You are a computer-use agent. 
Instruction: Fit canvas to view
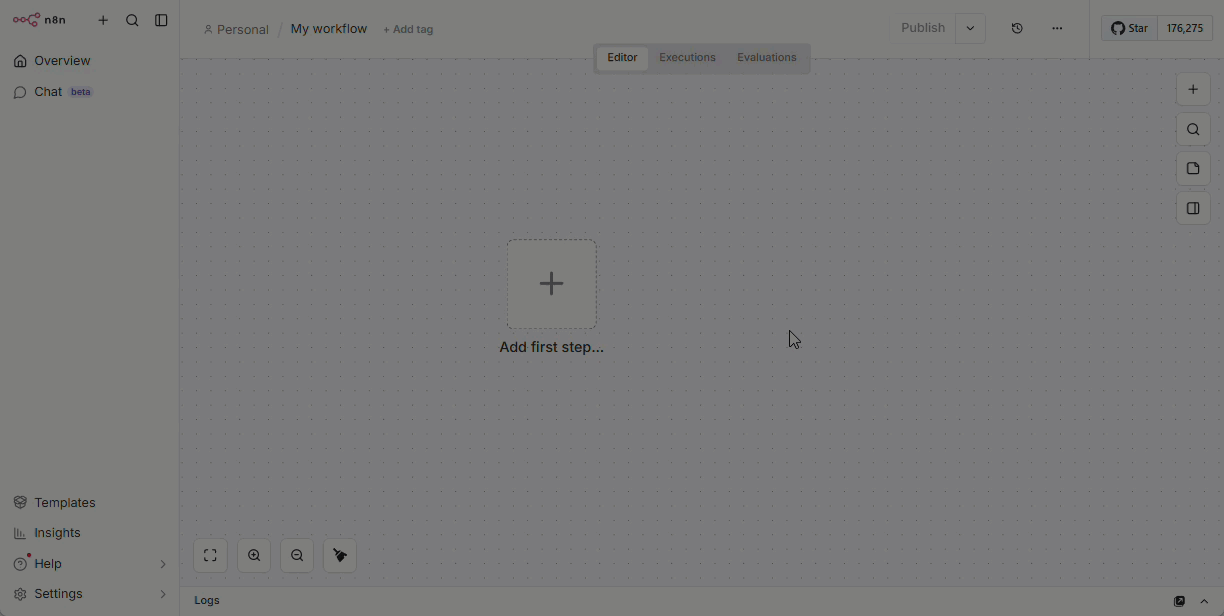(210, 556)
